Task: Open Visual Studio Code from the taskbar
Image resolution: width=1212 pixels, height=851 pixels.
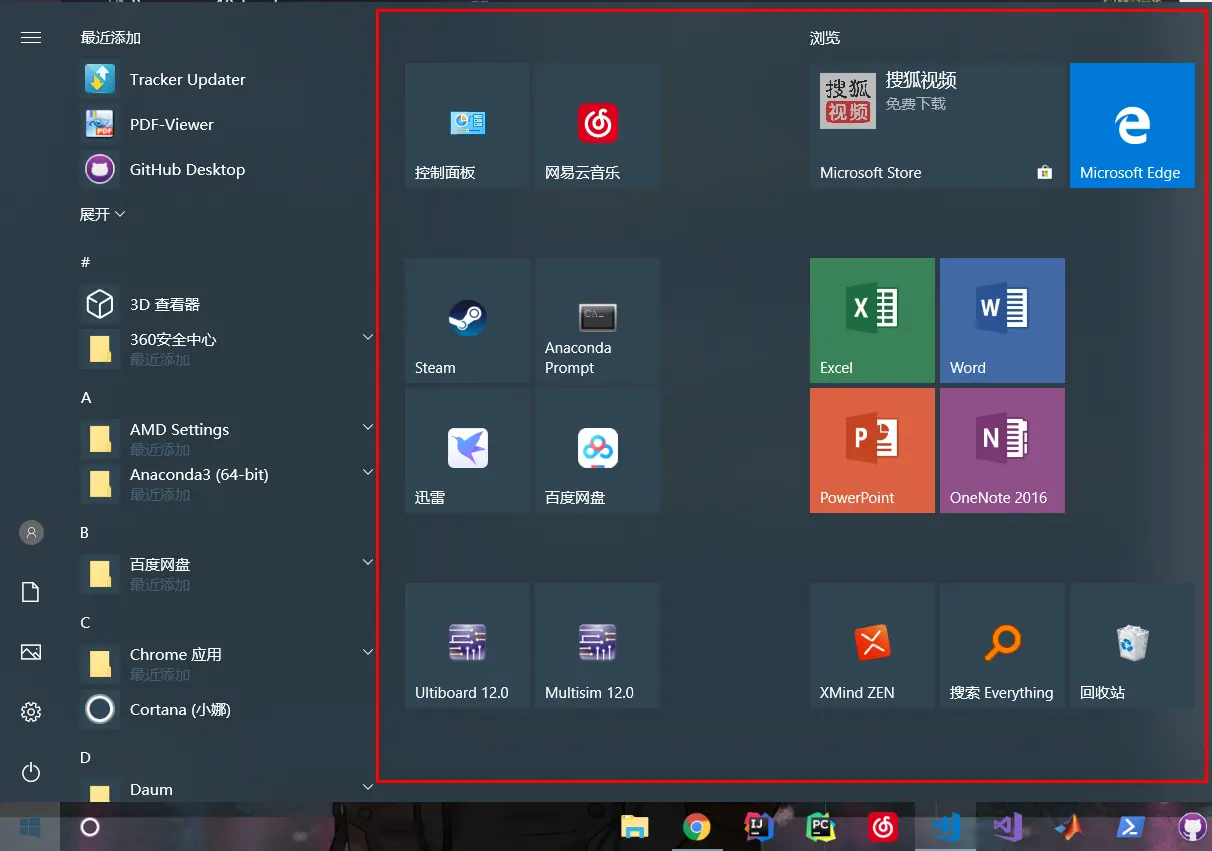Action: click(x=946, y=827)
